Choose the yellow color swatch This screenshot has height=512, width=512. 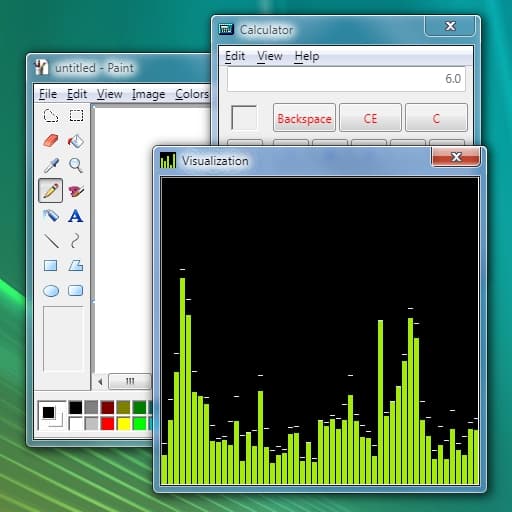(124, 423)
